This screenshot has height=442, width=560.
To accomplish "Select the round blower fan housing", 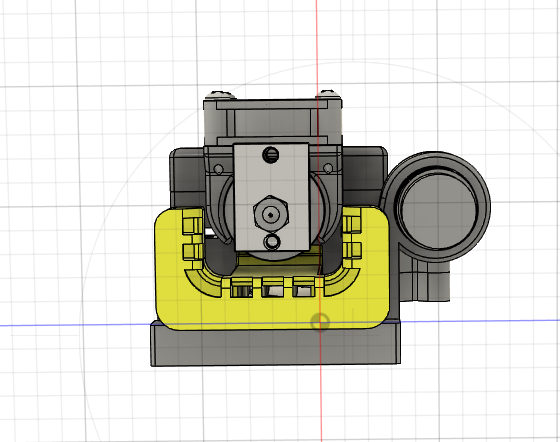I will coord(437,207).
